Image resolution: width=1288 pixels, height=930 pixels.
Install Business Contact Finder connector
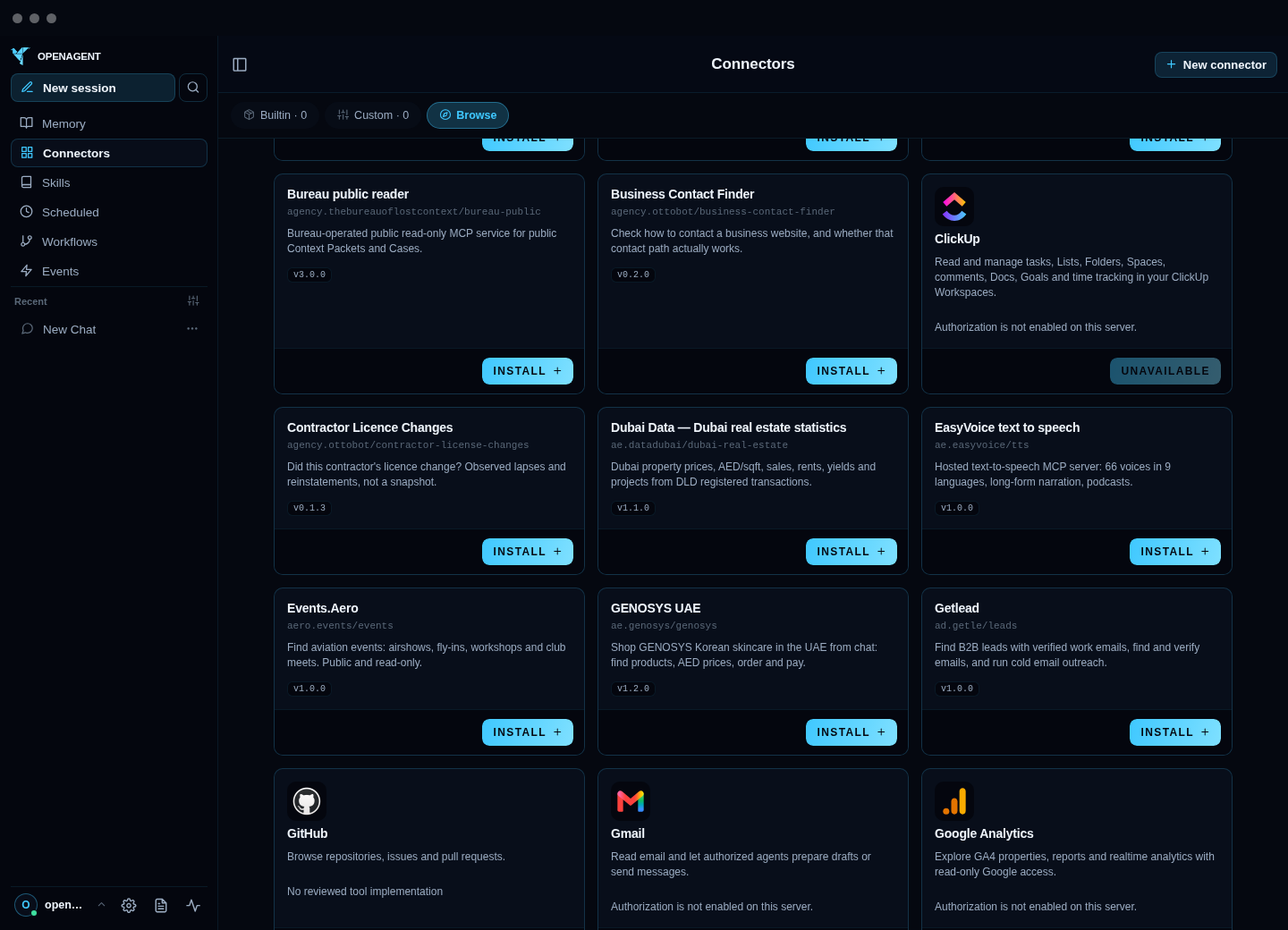point(852,371)
